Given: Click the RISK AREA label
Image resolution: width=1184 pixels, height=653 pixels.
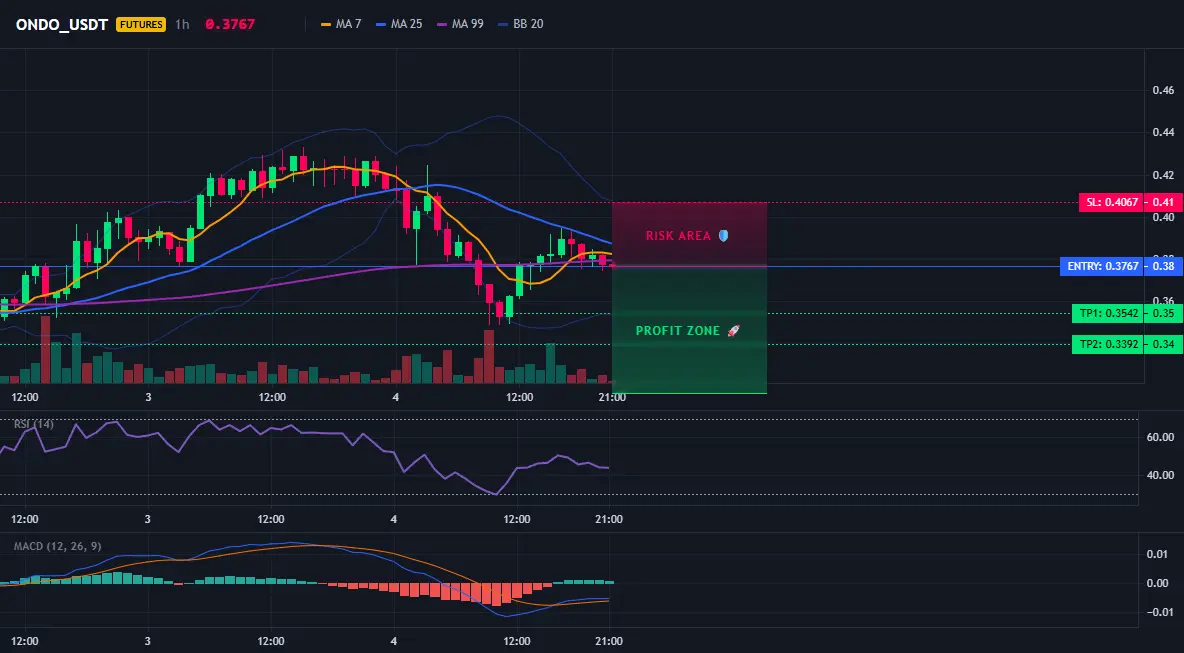Looking at the screenshot, I should tap(678, 236).
